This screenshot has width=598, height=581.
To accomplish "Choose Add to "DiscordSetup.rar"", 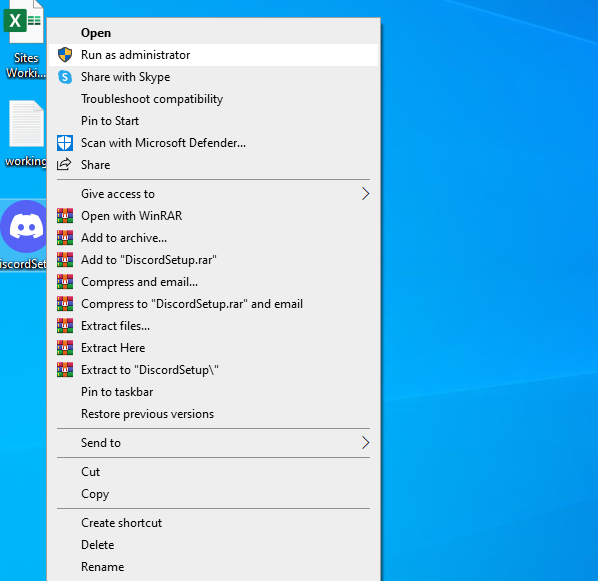I will 214,260.
